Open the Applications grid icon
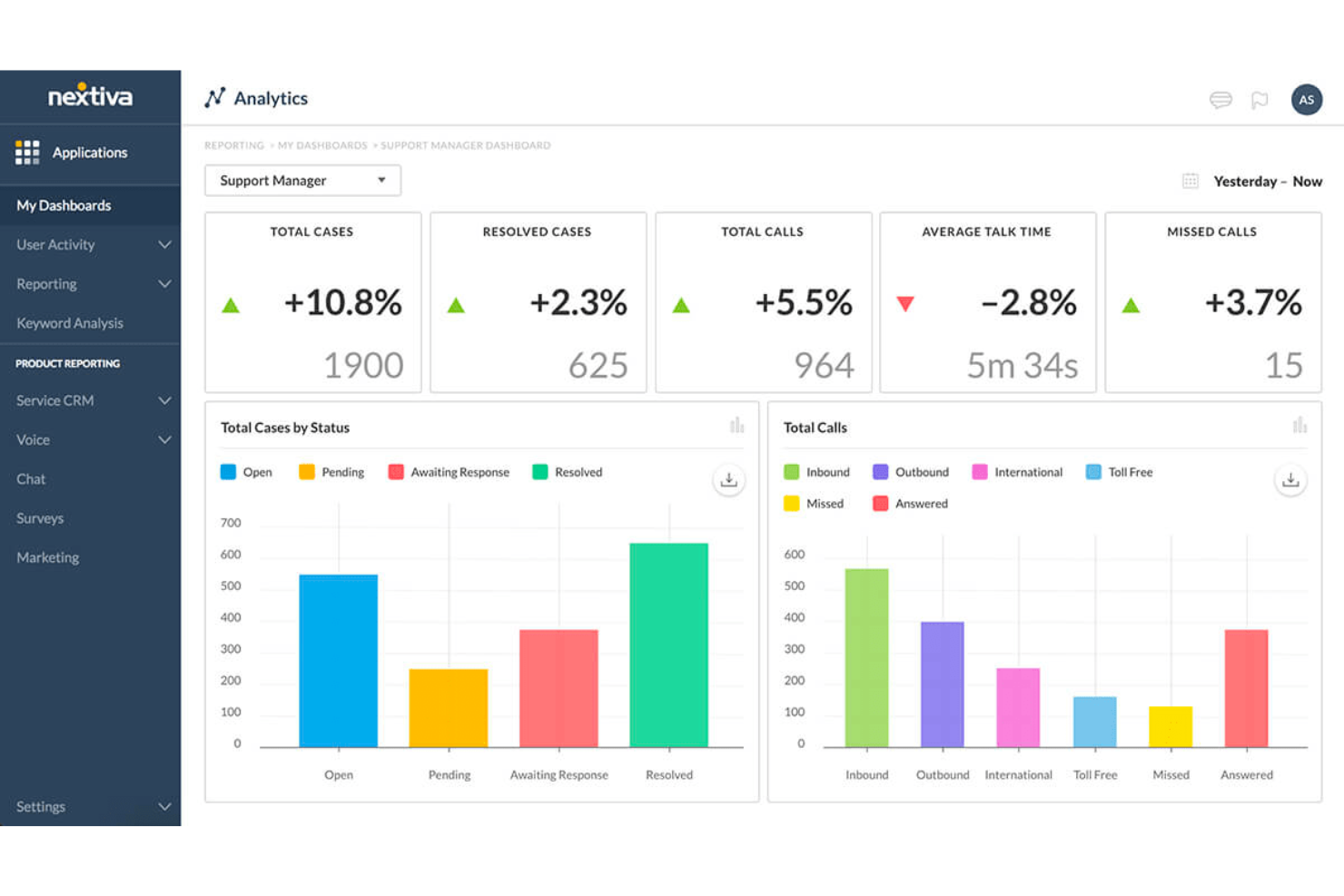Screen dimensions: 1344x896 (27, 152)
